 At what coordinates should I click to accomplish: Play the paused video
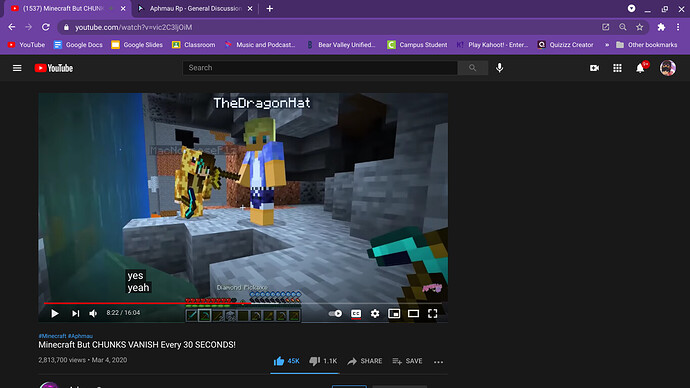click(55, 313)
